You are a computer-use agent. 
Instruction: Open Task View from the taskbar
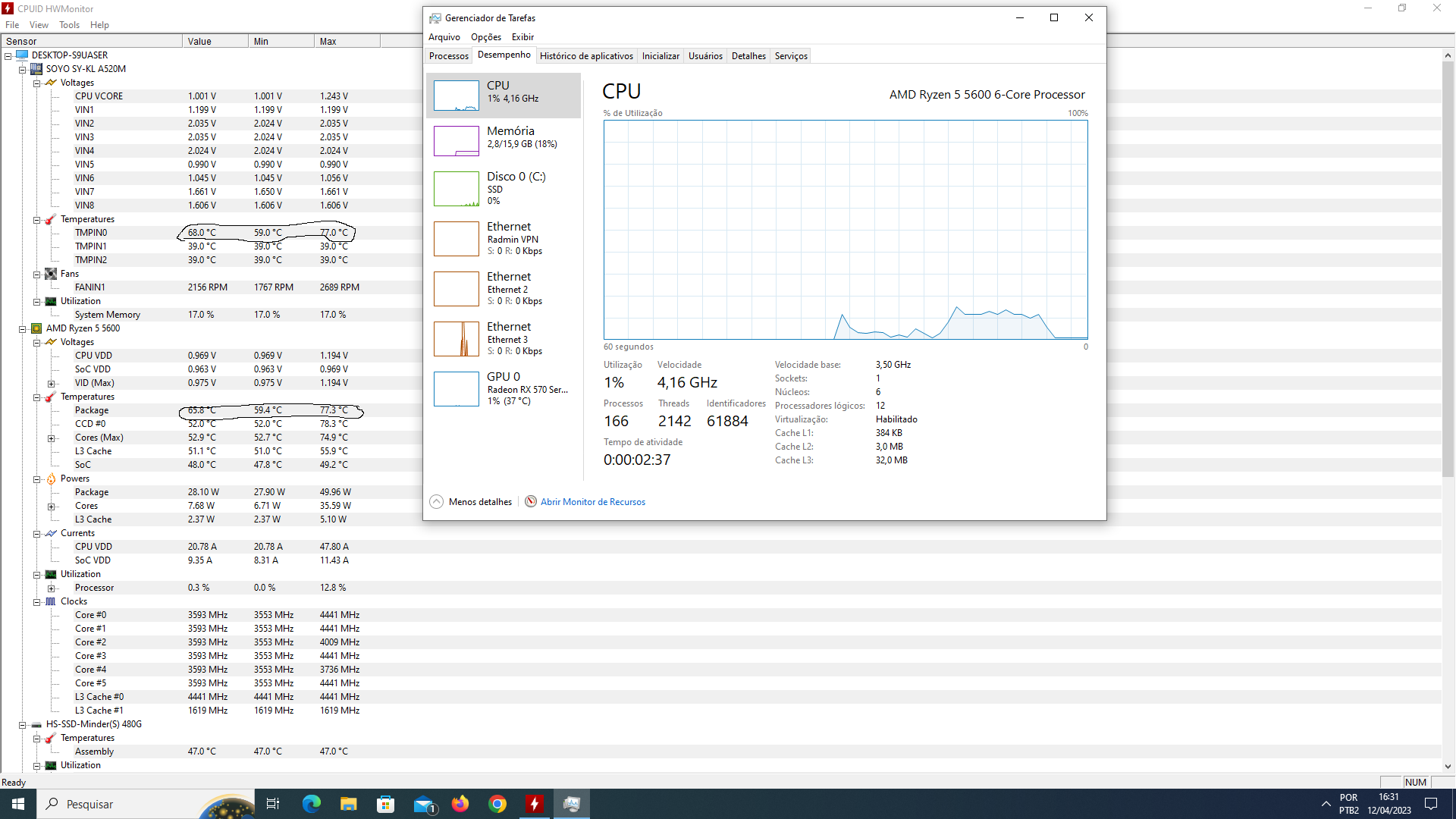tap(273, 804)
